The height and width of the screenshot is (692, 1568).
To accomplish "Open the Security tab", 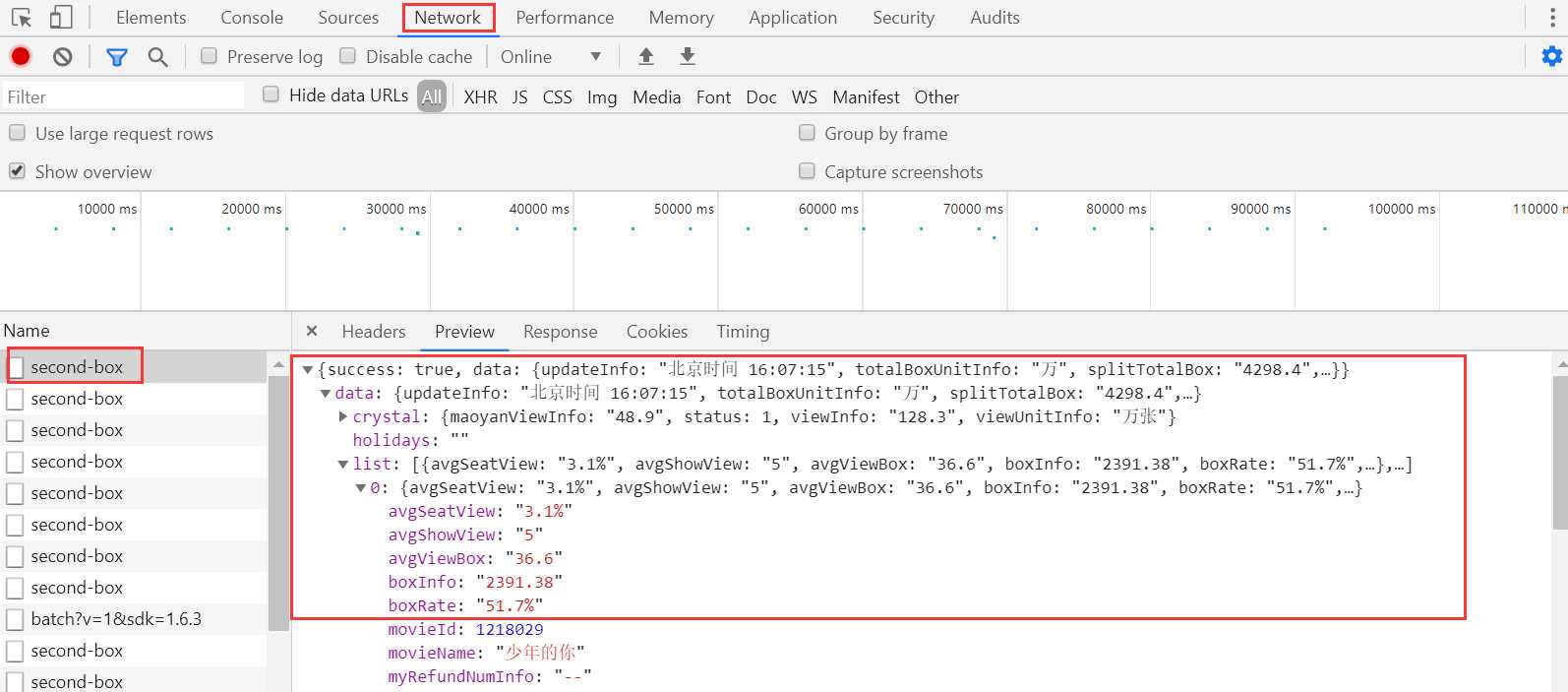I will [903, 18].
